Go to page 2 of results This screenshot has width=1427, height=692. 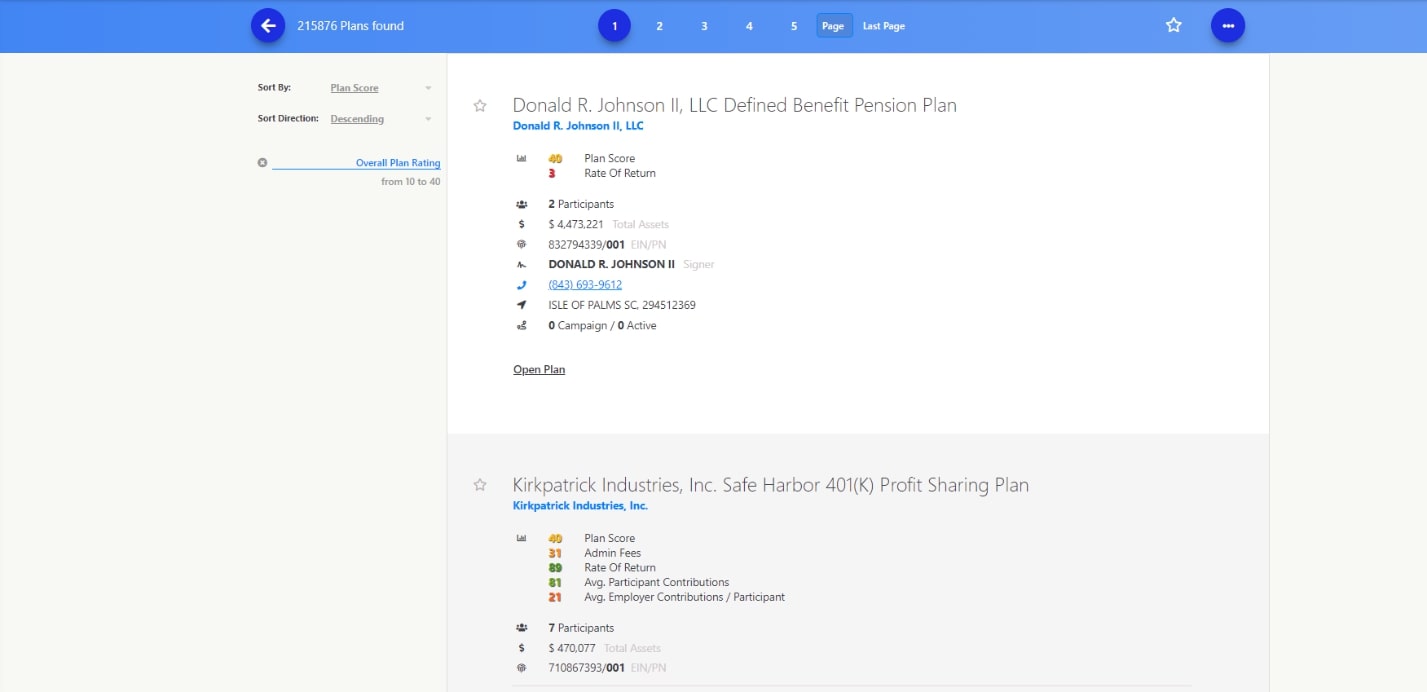(x=659, y=26)
